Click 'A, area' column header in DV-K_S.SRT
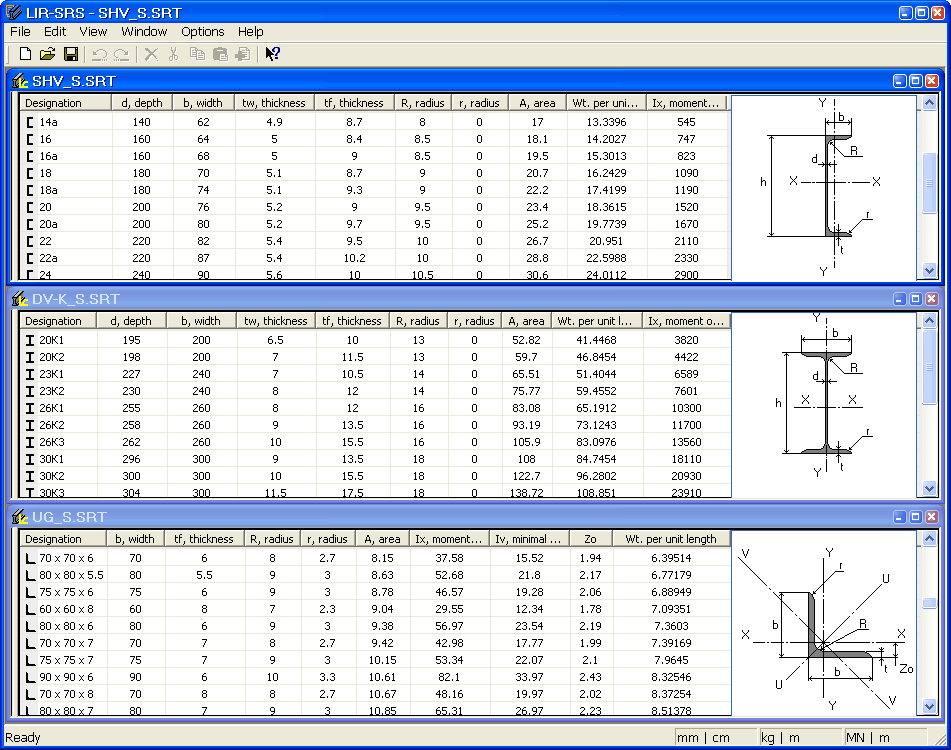Image resolution: width=951 pixels, height=750 pixels. coord(525,321)
